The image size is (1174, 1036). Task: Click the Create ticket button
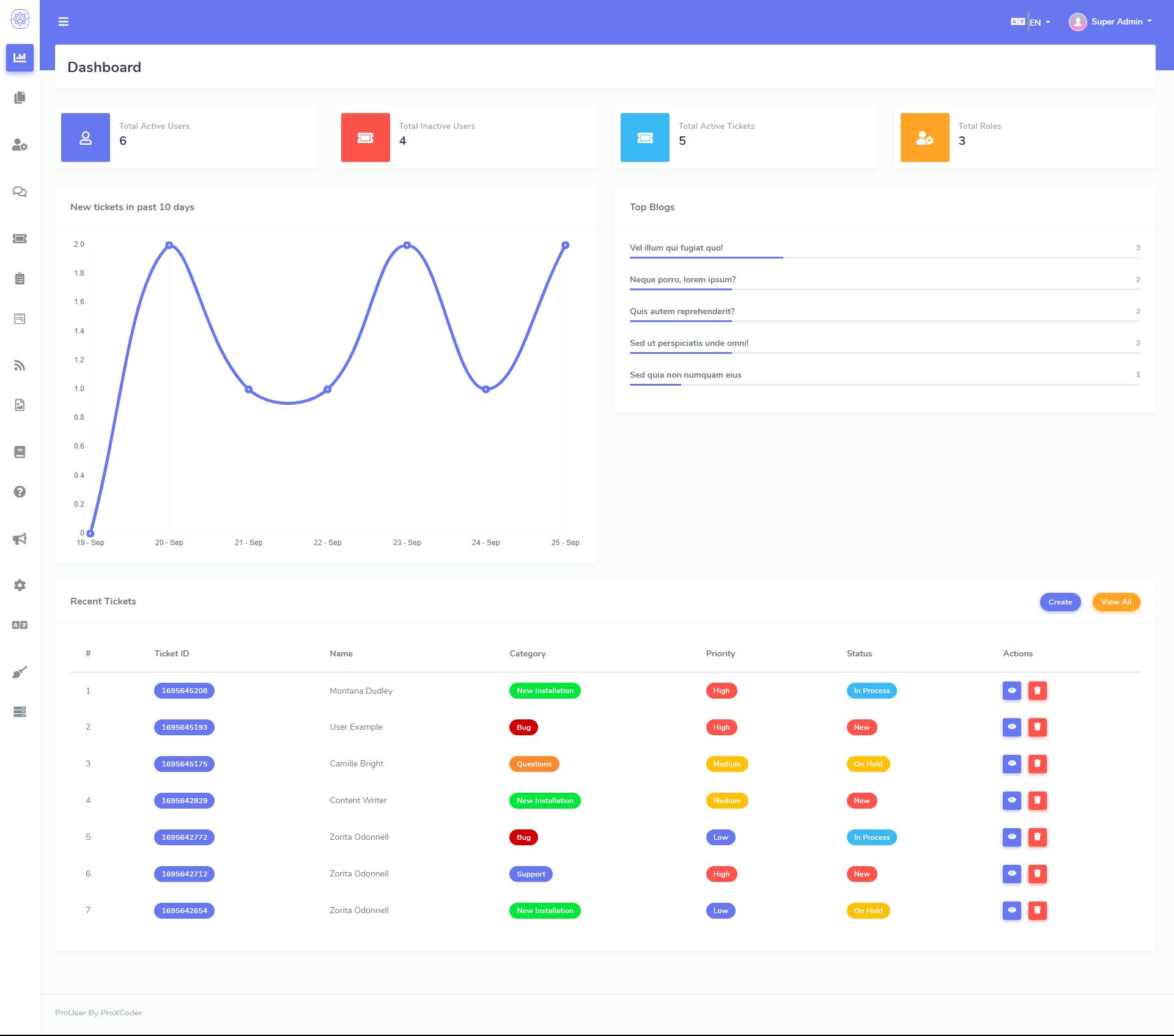click(x=1060, y=602)
